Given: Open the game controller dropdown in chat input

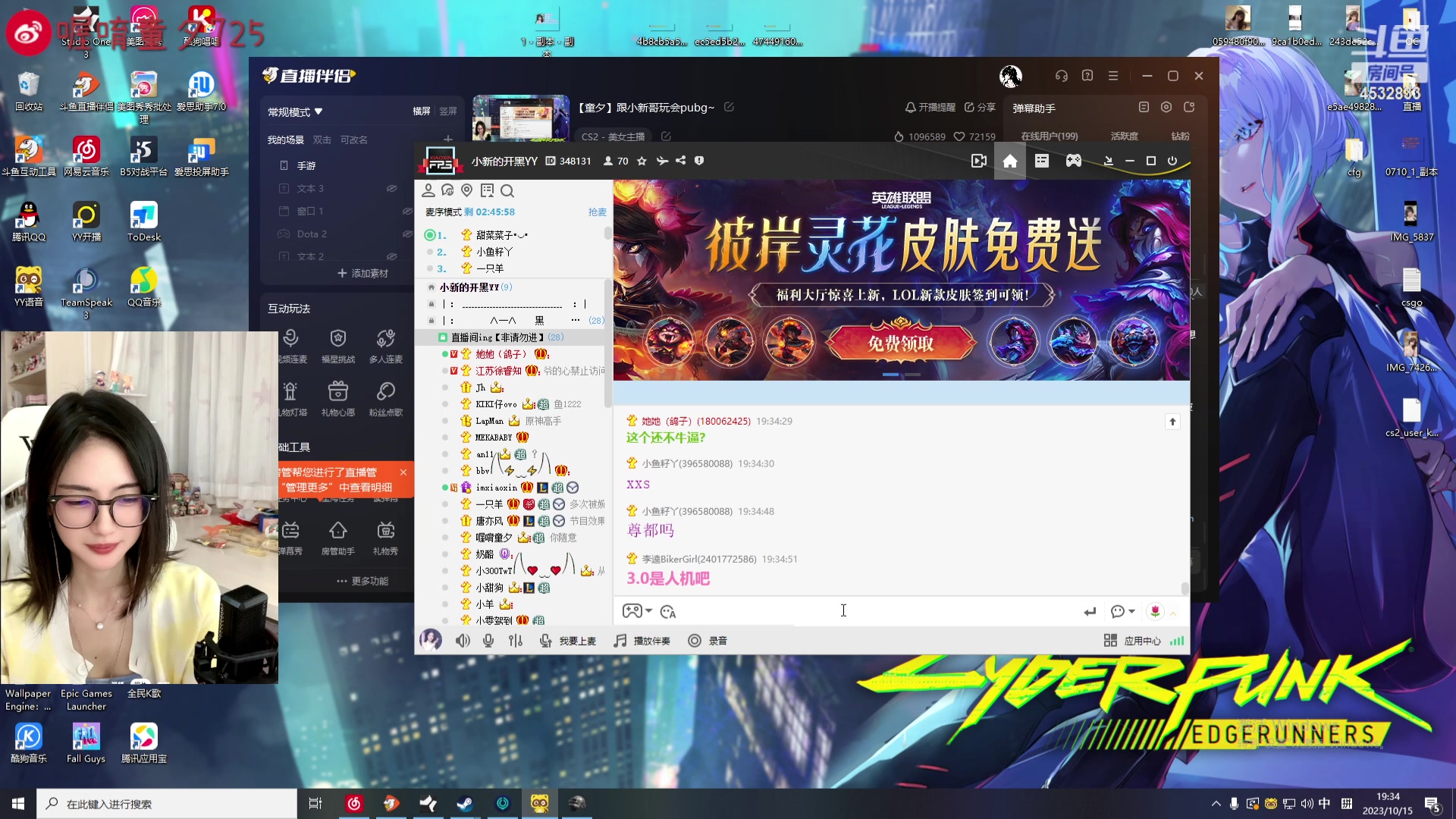Looking at the screenshot, I should point(637,611).
